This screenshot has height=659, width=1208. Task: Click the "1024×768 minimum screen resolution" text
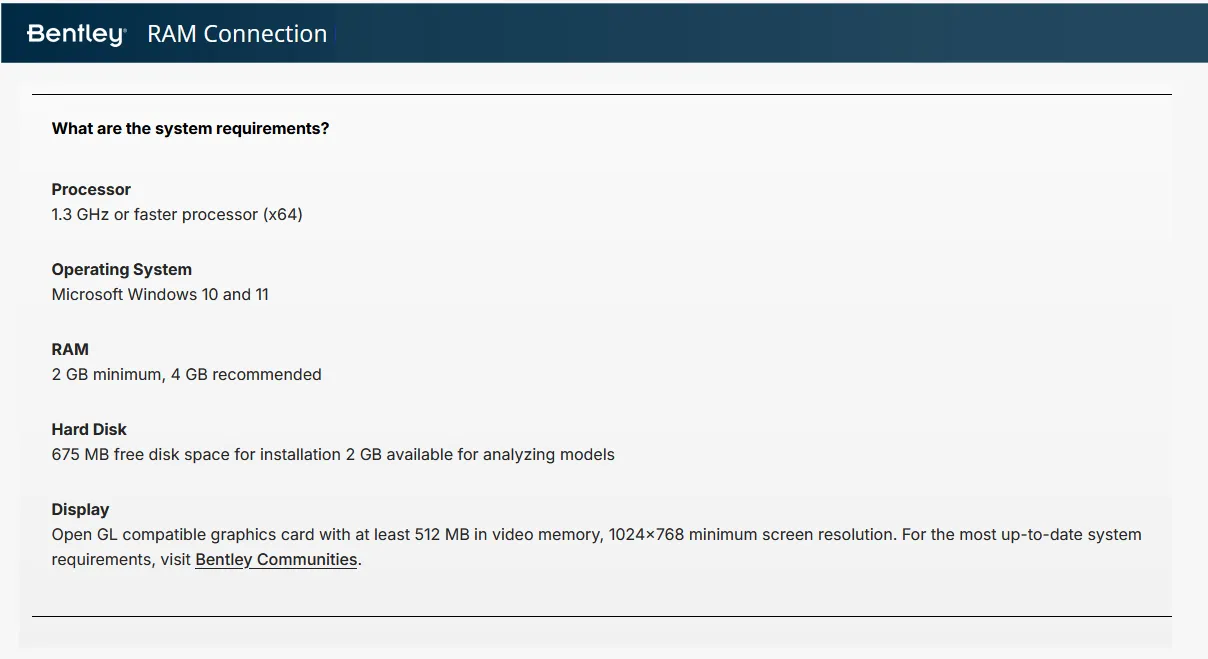(x=749, y=535)
